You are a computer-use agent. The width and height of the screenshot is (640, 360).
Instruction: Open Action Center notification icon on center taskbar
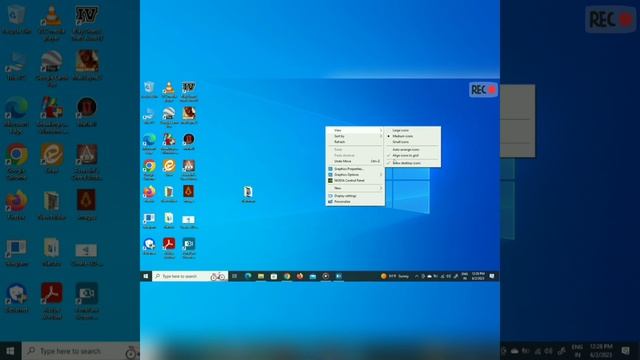pos(492,276)
